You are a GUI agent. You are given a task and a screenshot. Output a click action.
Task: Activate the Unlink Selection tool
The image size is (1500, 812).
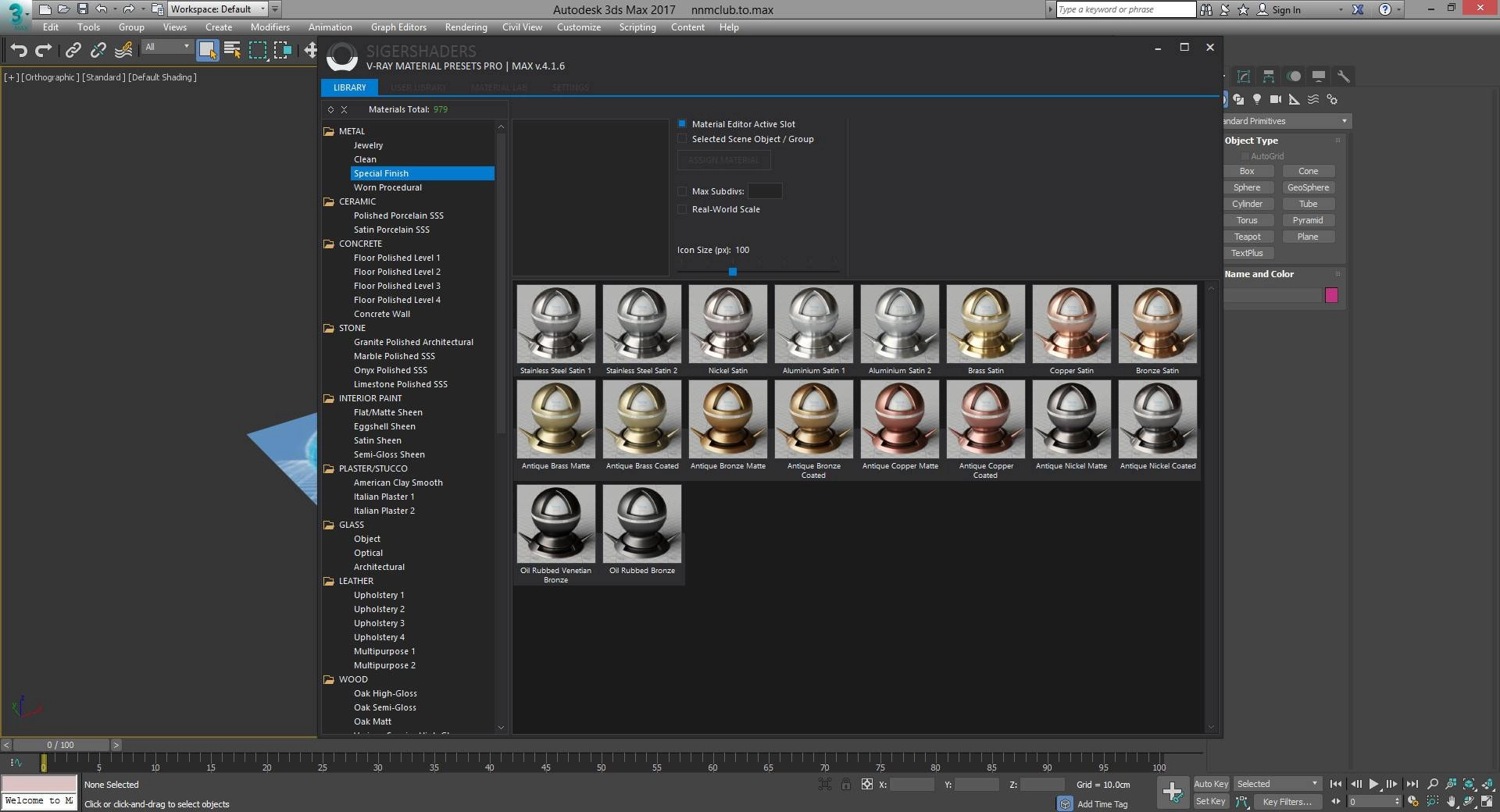click(98, 51)
